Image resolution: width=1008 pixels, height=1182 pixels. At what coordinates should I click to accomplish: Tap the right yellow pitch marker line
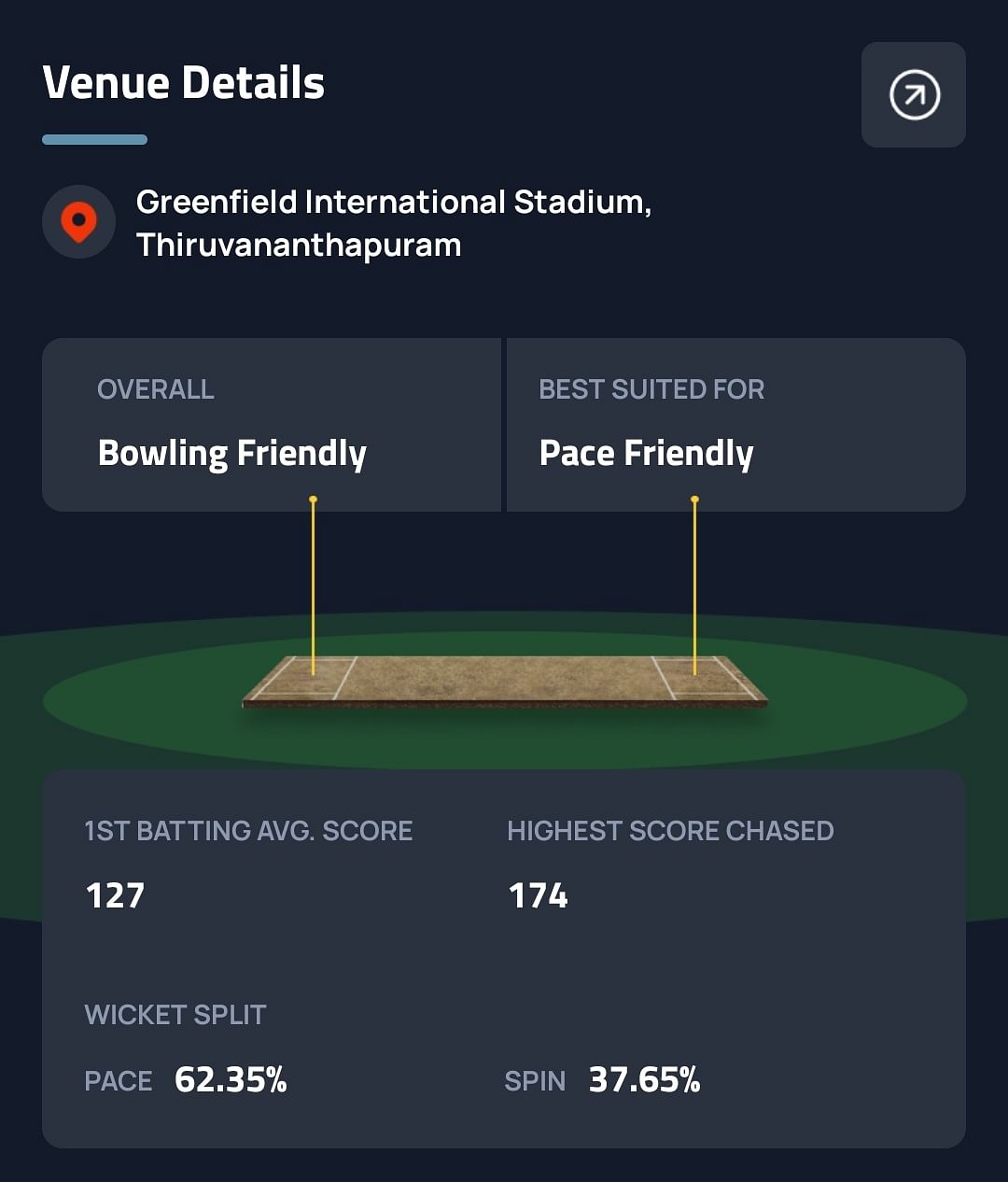coord(694,584)
